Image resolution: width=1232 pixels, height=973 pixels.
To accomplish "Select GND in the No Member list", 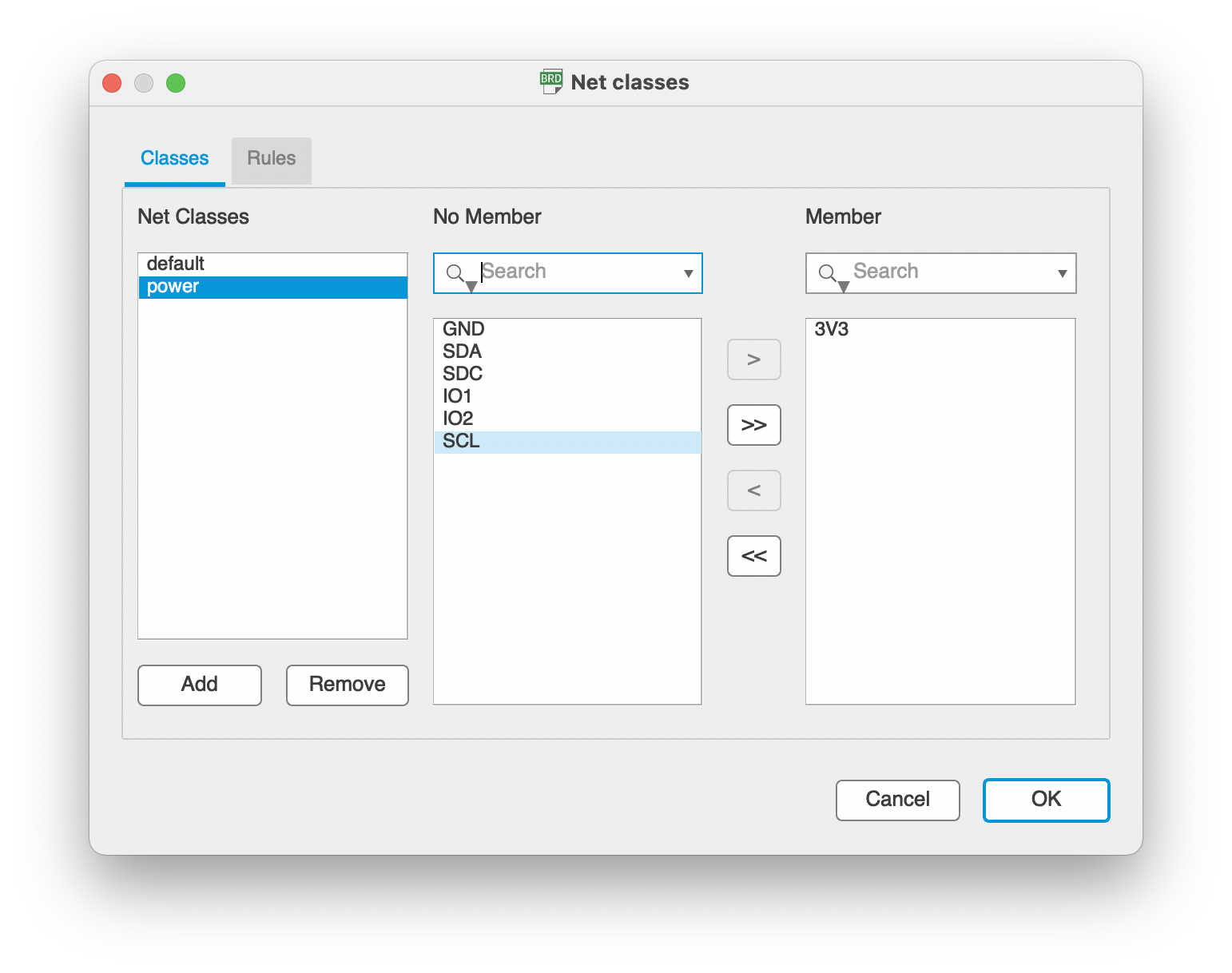I will pos(567,329).
